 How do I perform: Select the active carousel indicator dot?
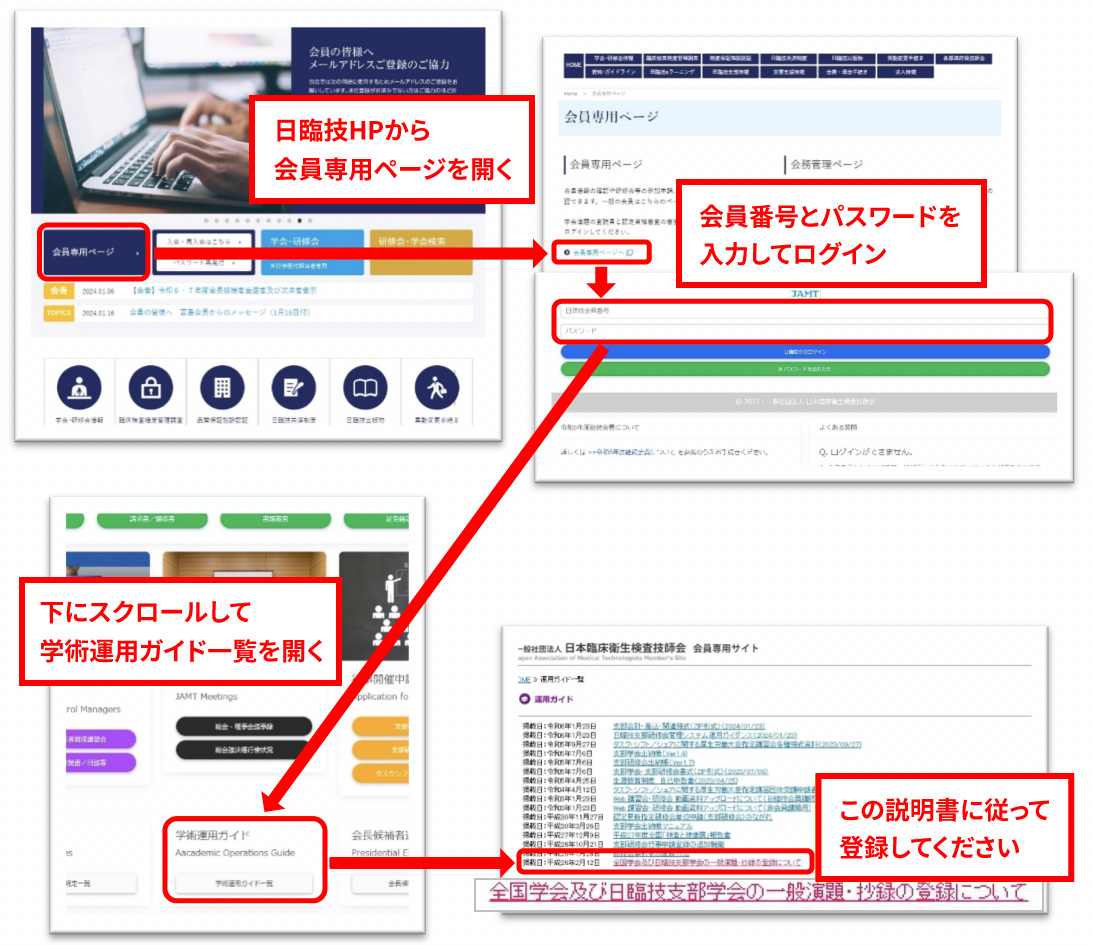point(300,220)
